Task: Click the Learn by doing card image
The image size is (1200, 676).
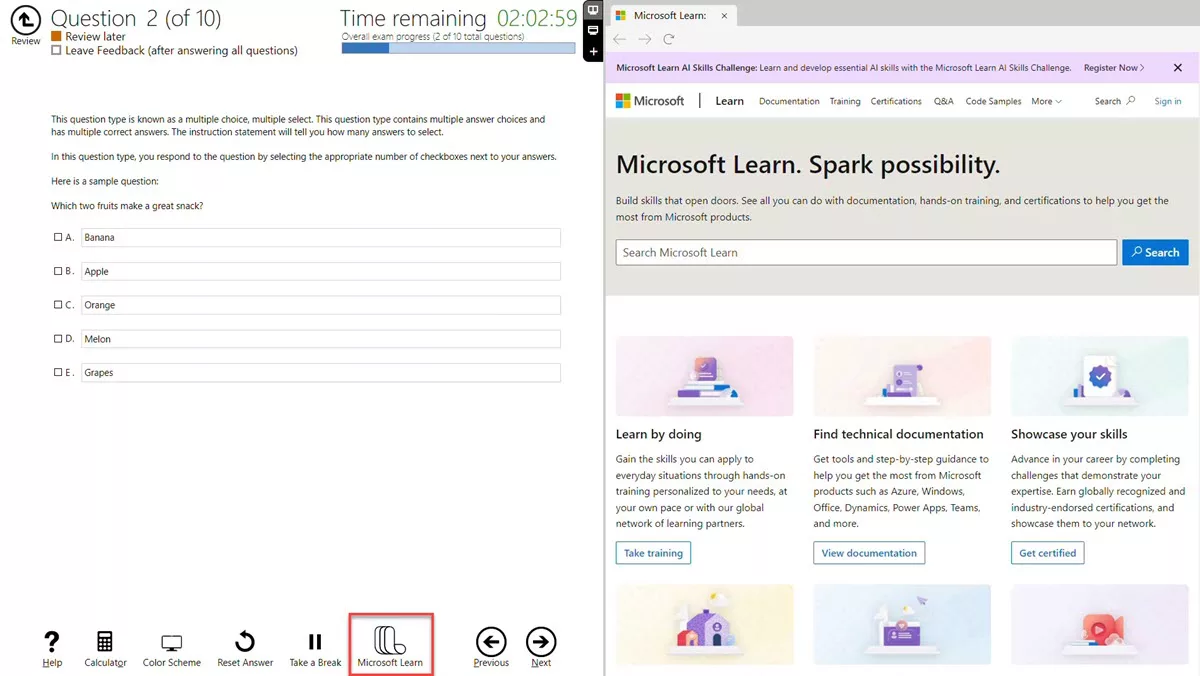Action: coord(705,376)
